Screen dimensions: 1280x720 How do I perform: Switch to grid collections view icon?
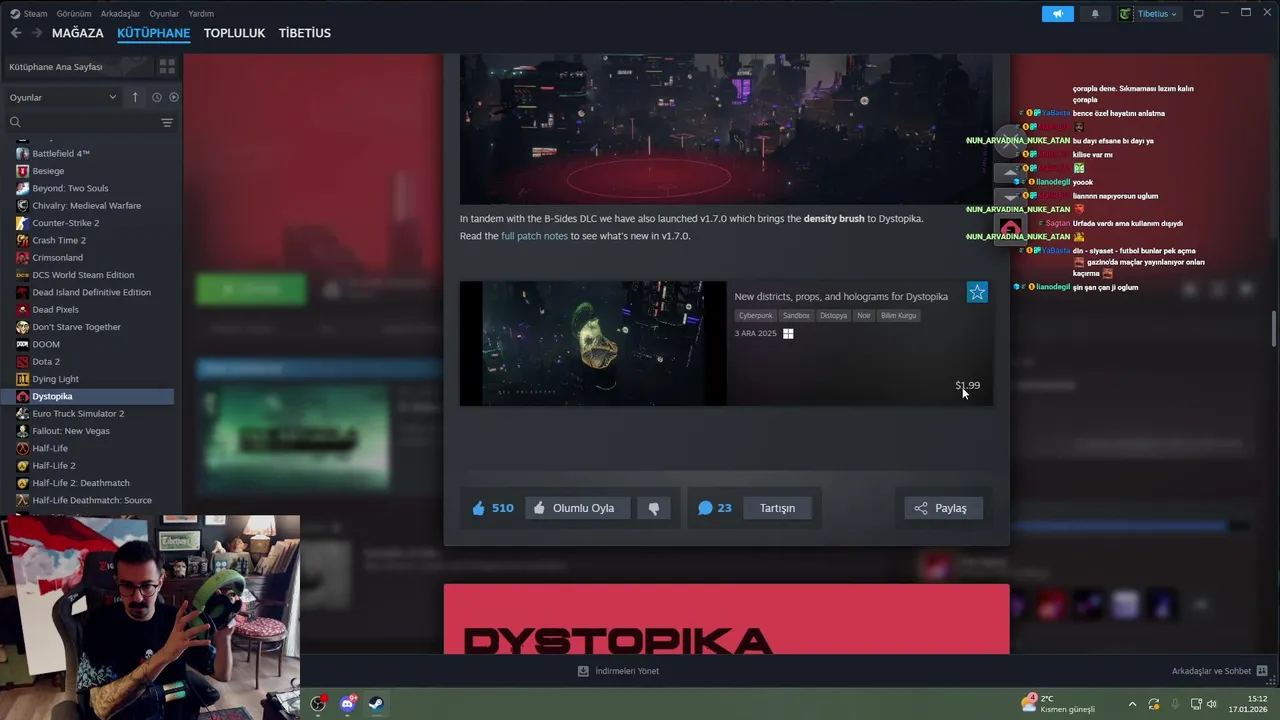(x=167, y=67)
